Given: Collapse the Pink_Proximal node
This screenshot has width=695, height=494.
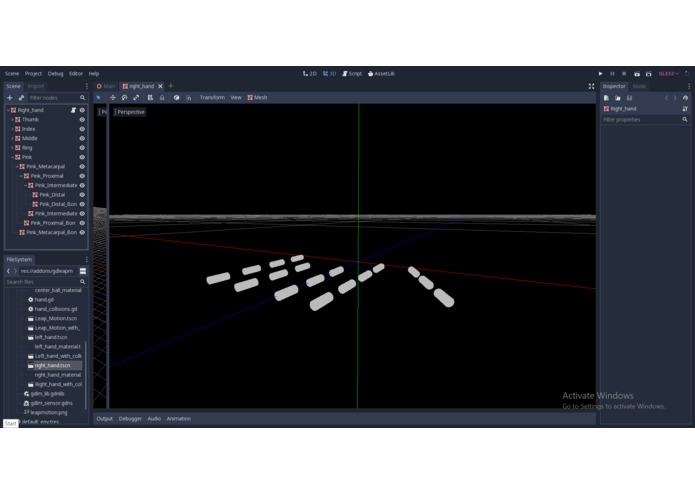Looking at the screenshot, I should tap(21, 176).
